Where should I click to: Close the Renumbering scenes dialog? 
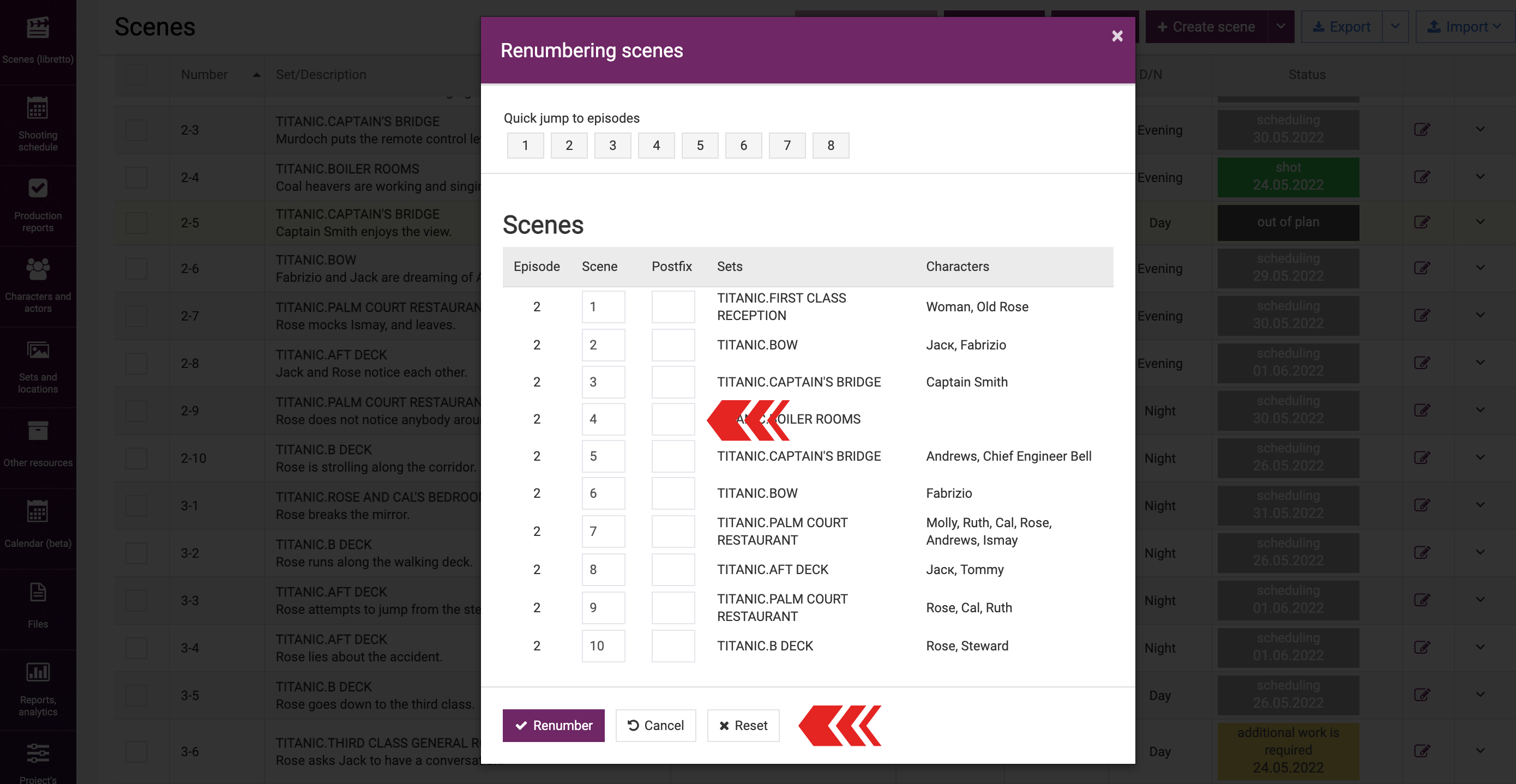(1117, 36)
